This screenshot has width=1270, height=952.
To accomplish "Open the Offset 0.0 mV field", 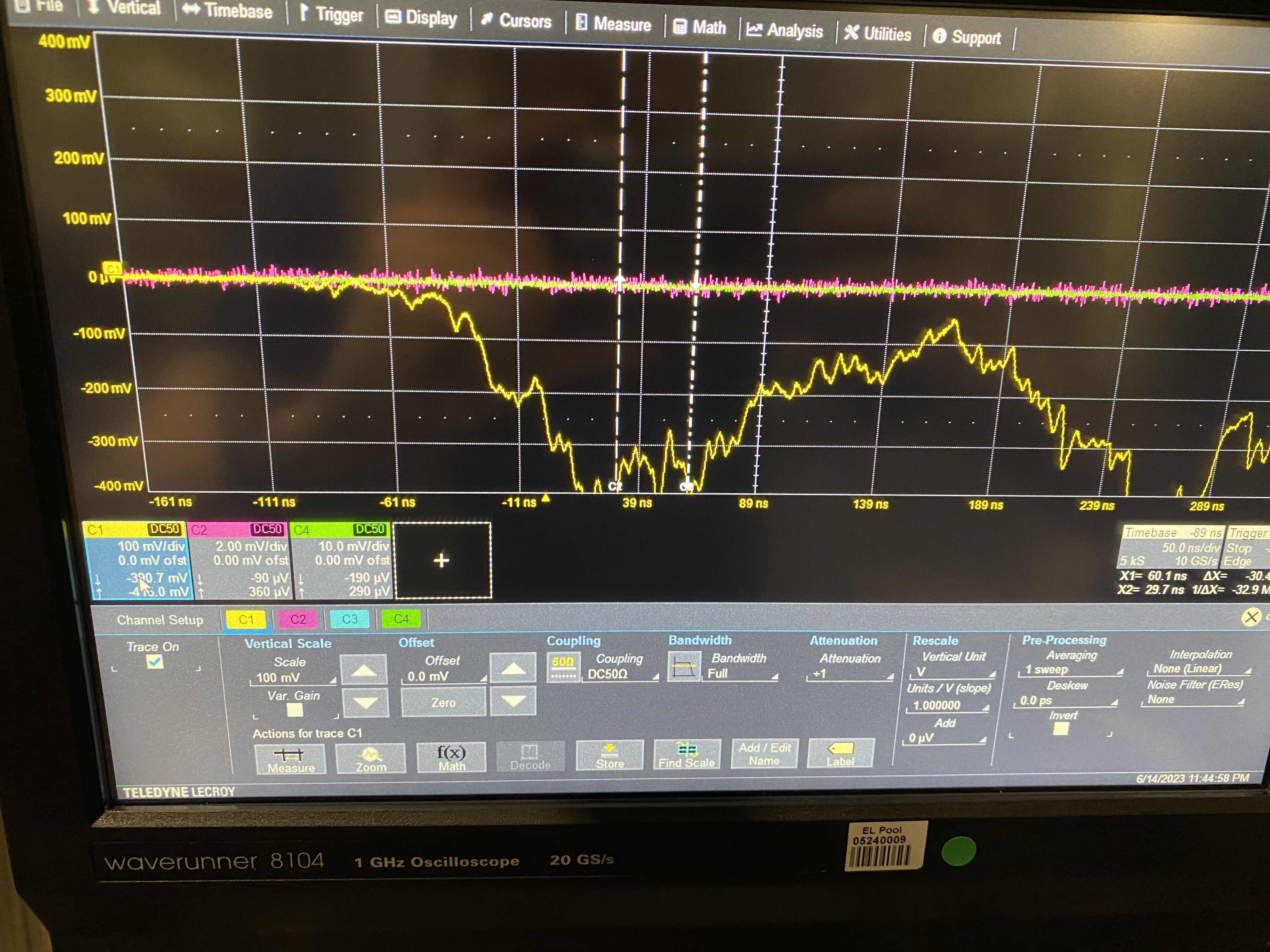I will click(x=444, y=677).
